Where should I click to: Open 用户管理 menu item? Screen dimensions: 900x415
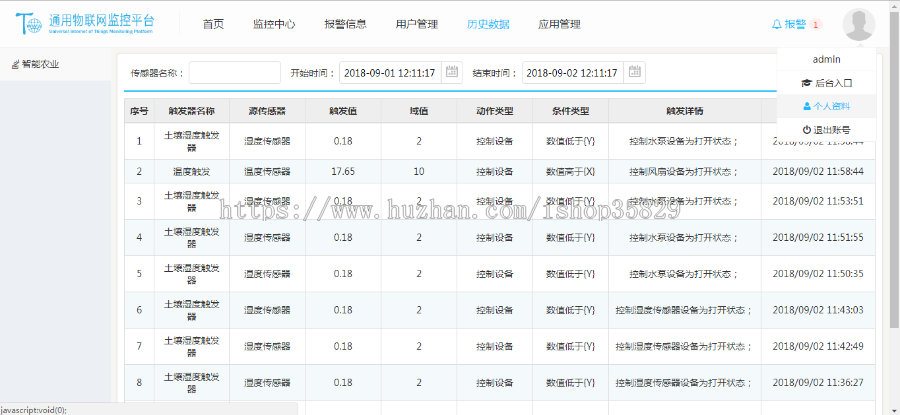[417, 24]
